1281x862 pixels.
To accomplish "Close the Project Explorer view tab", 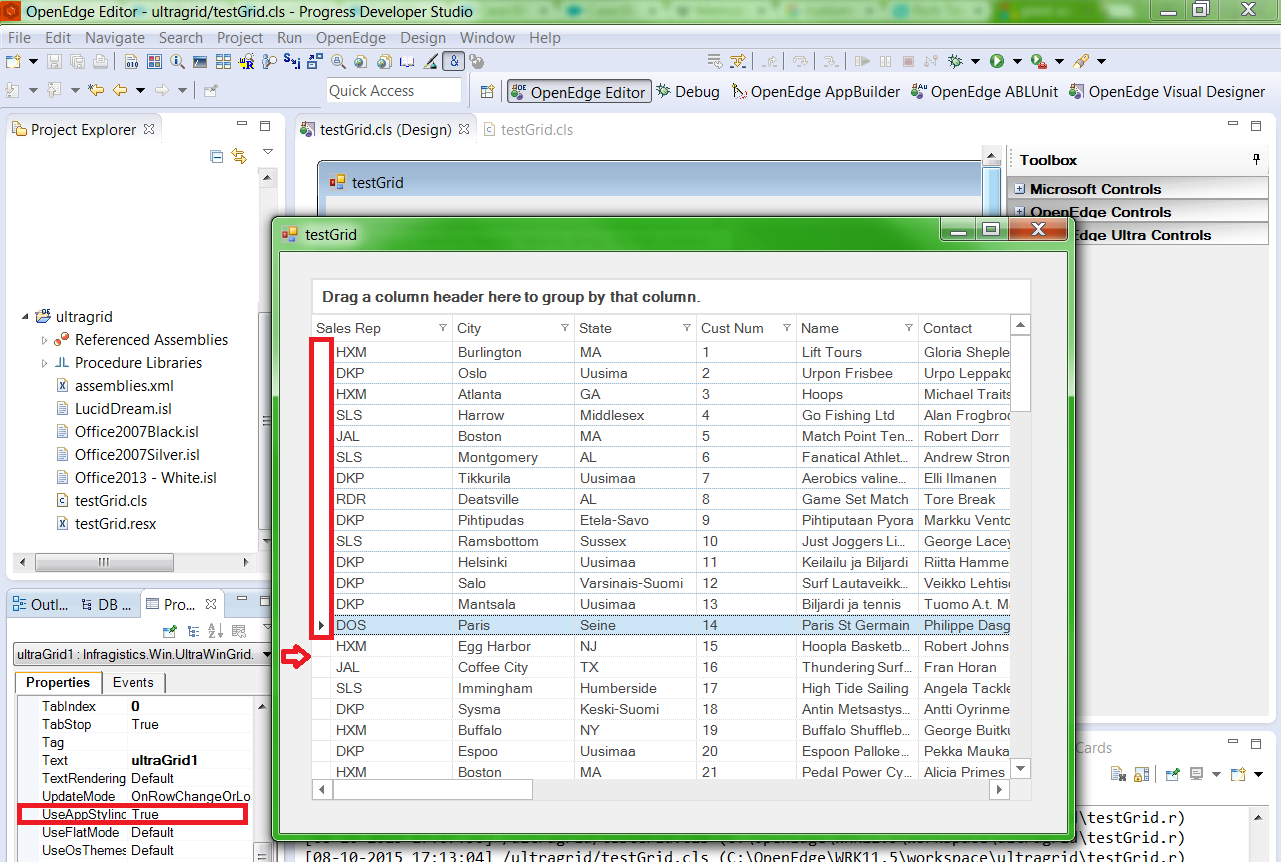I will point(149,129).
